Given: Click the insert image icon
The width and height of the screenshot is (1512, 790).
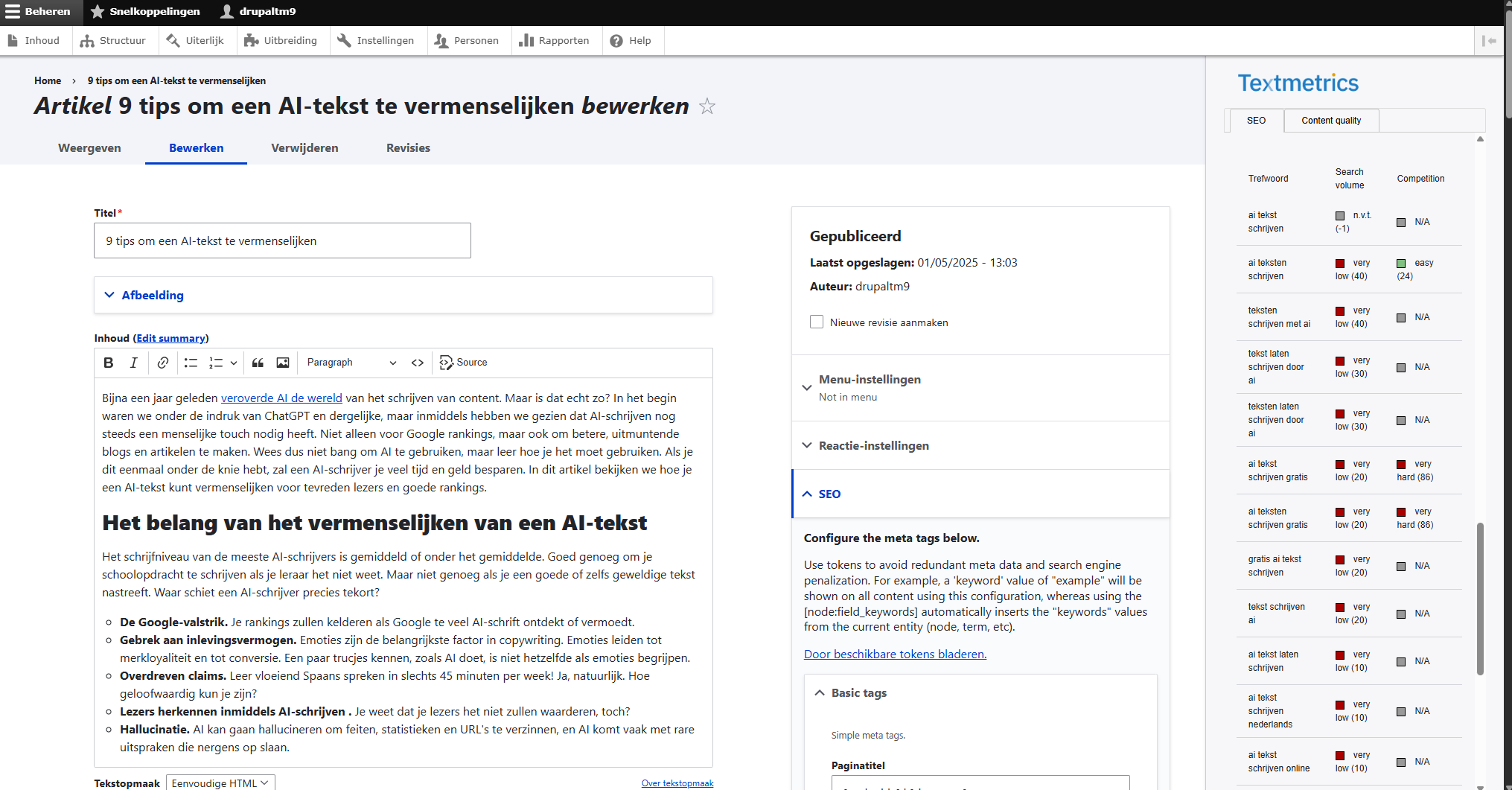Looking at the screenshot, I should (x=283, y=363).
